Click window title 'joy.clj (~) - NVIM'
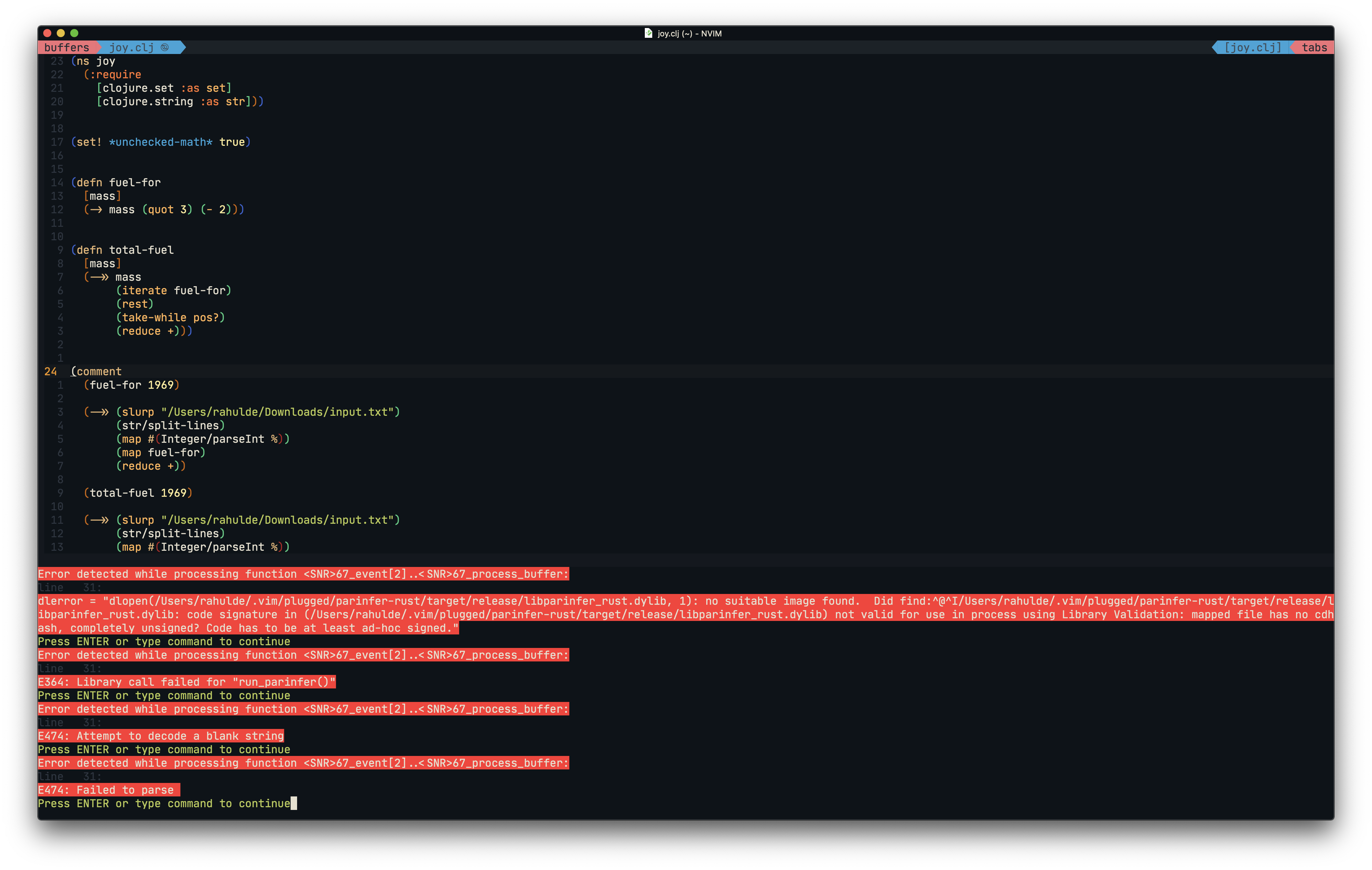The height and width of the screenshot is (870, 1372). (689, 33)
